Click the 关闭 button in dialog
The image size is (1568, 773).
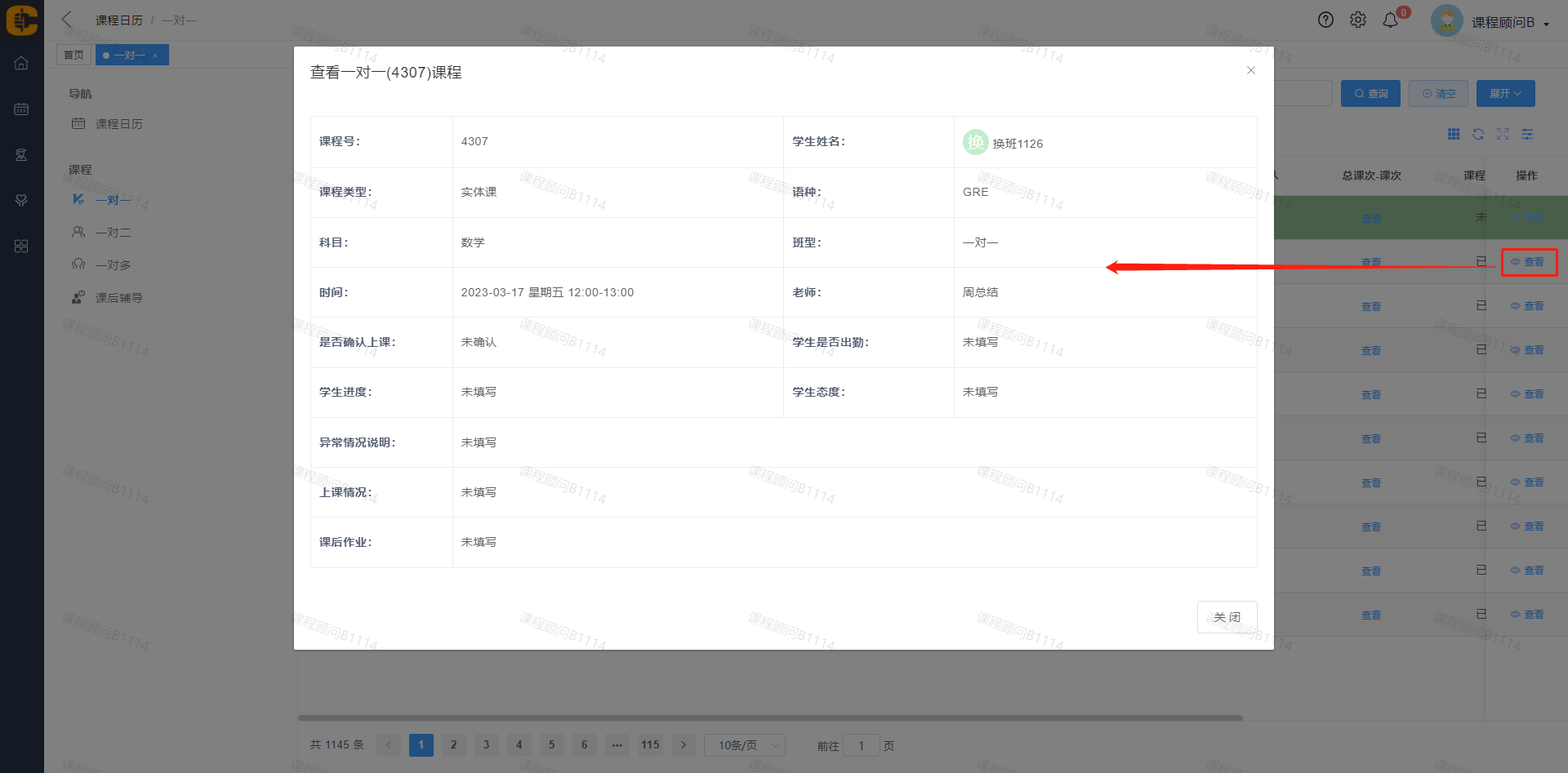pos(1227,617)
